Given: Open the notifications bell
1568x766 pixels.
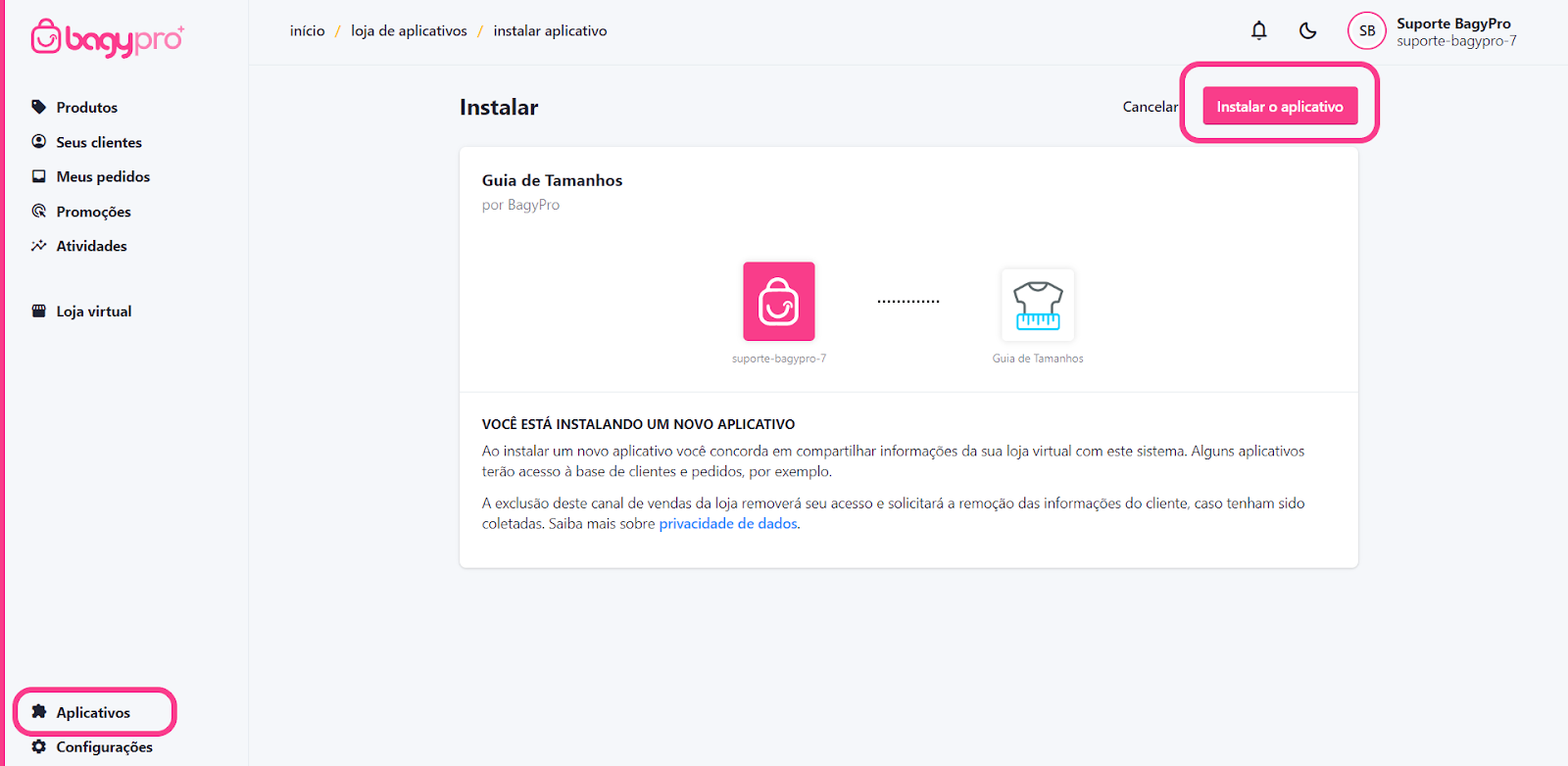Looking at the screenshot, I should tap(1259, 30).
